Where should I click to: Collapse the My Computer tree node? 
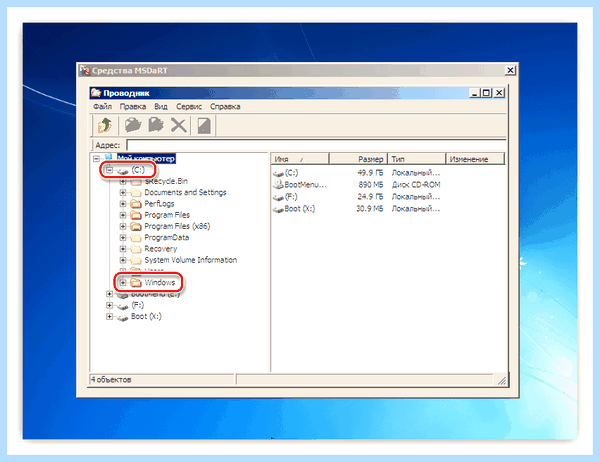click(x=96, y=158)
